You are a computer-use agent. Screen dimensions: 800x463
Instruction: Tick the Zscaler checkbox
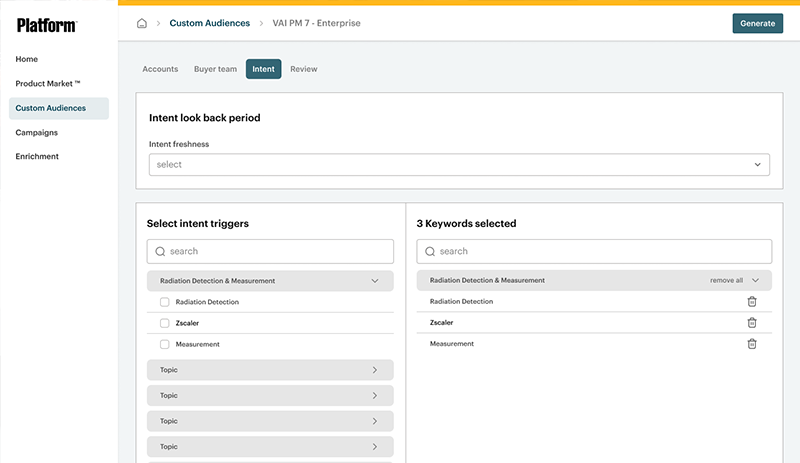[x=165, y=323]
